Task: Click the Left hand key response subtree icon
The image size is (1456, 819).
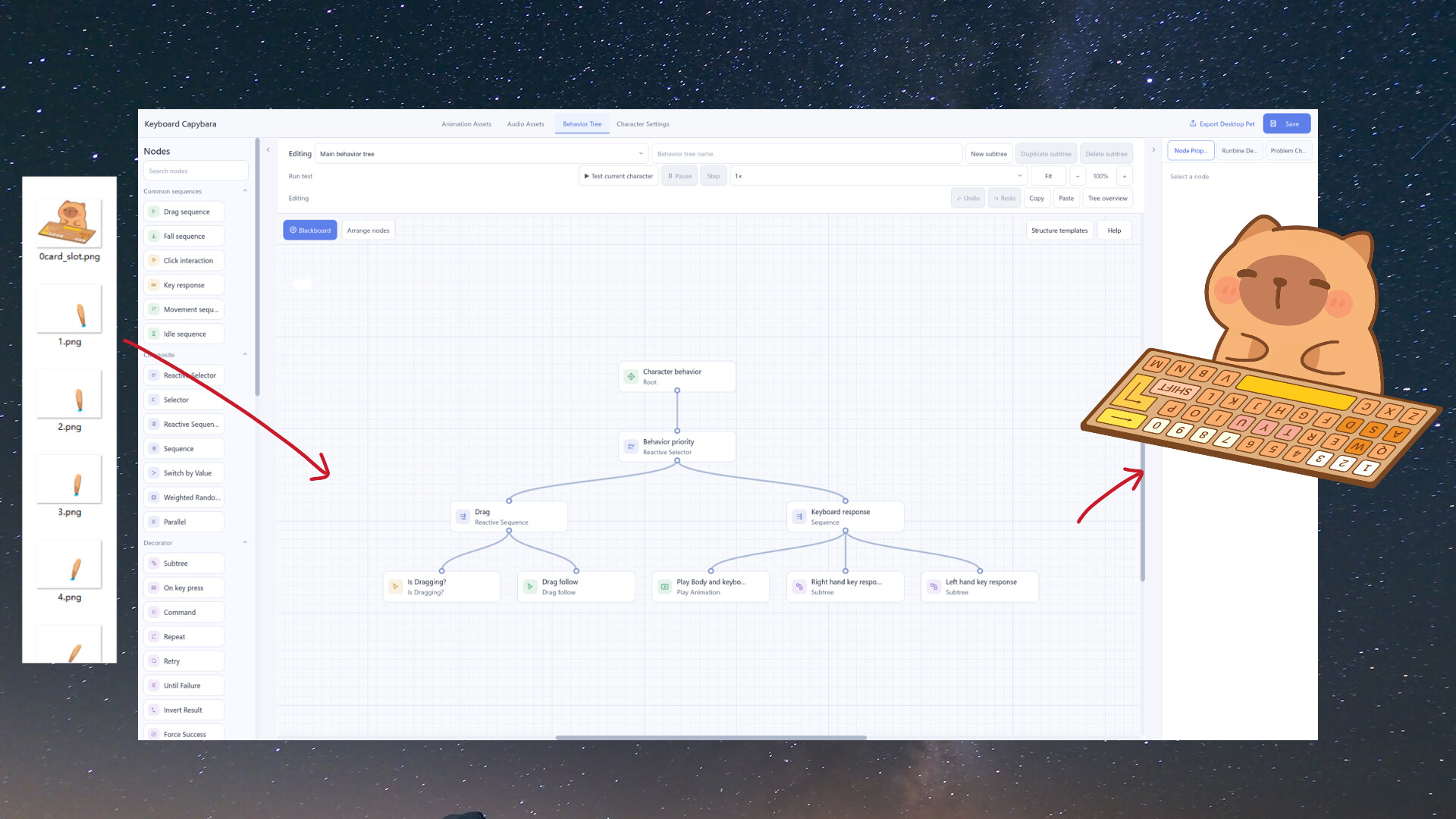Action: point(934,586)
